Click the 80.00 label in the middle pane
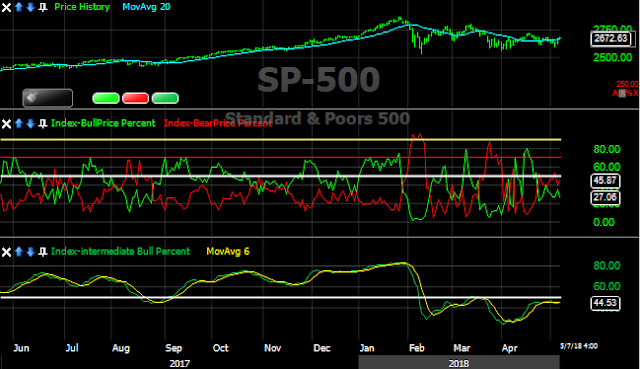This screenshot has height=369, width=640. coord(607,149)
